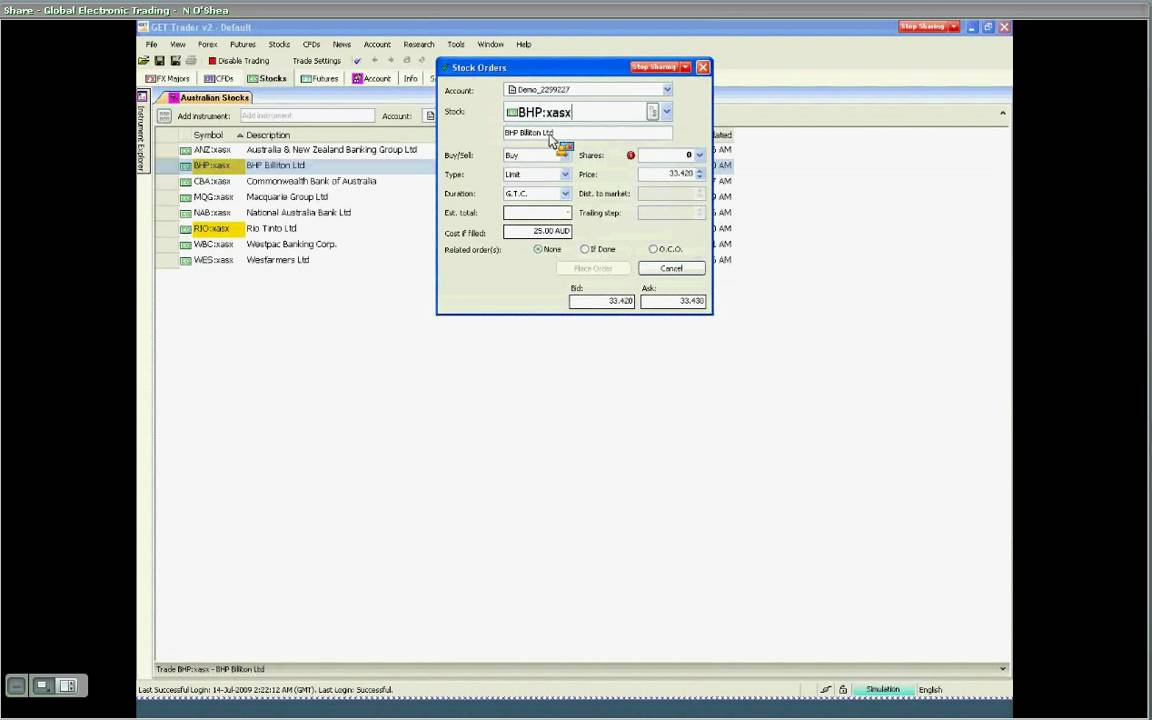Click the WBC:xasx row icon
Screen dimensions: 1152x720
pos(186,245)
